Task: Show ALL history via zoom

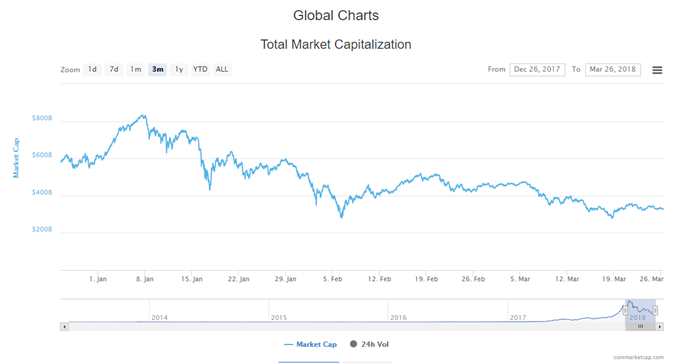Action: pyautogui.click(x=222, y=69)
